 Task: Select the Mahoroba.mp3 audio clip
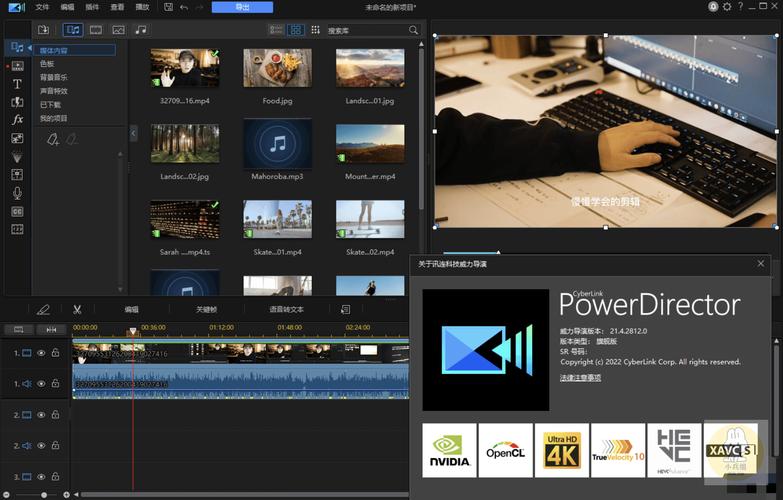278,144
